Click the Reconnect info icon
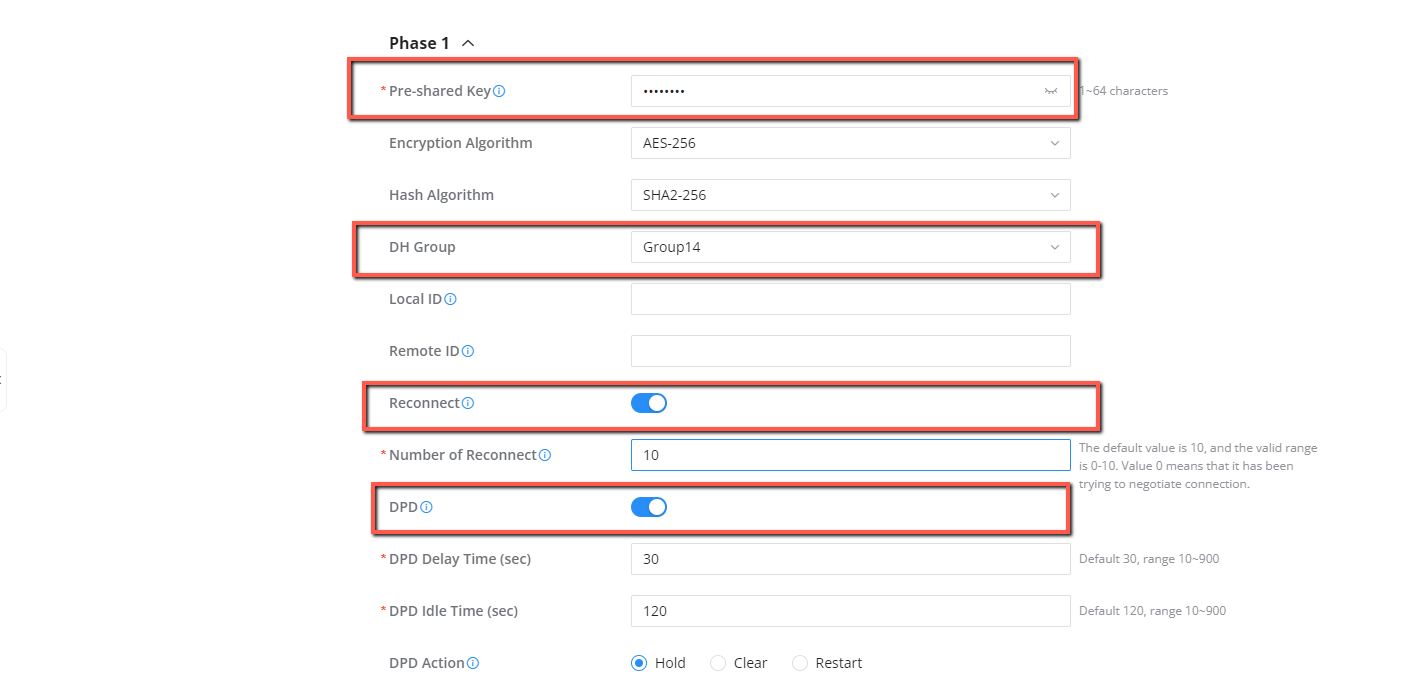Screen dimensions: 1417x689 coord(467,403)
